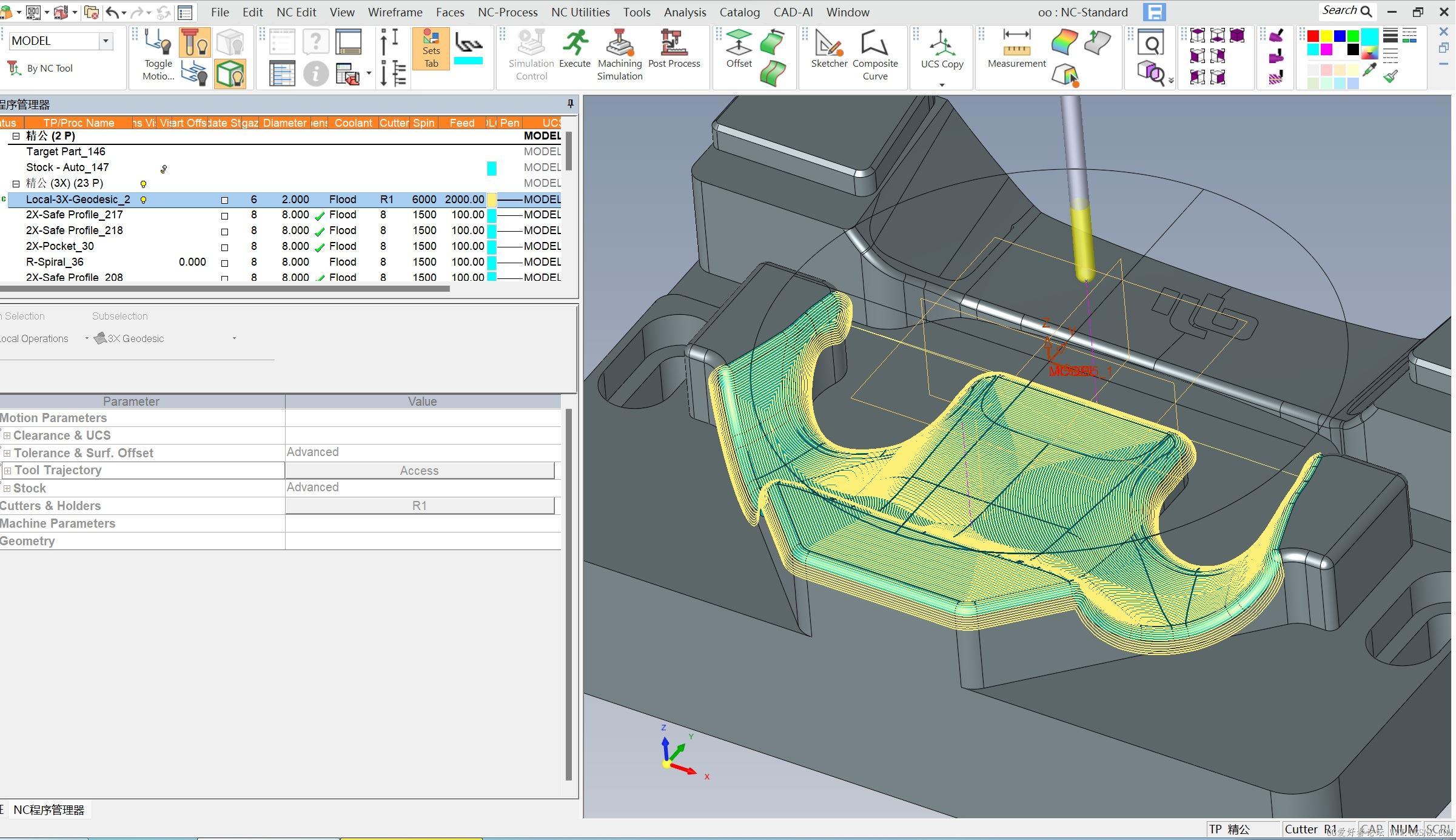
Task: Click the R1 cutter button
Action: [420, 506]
